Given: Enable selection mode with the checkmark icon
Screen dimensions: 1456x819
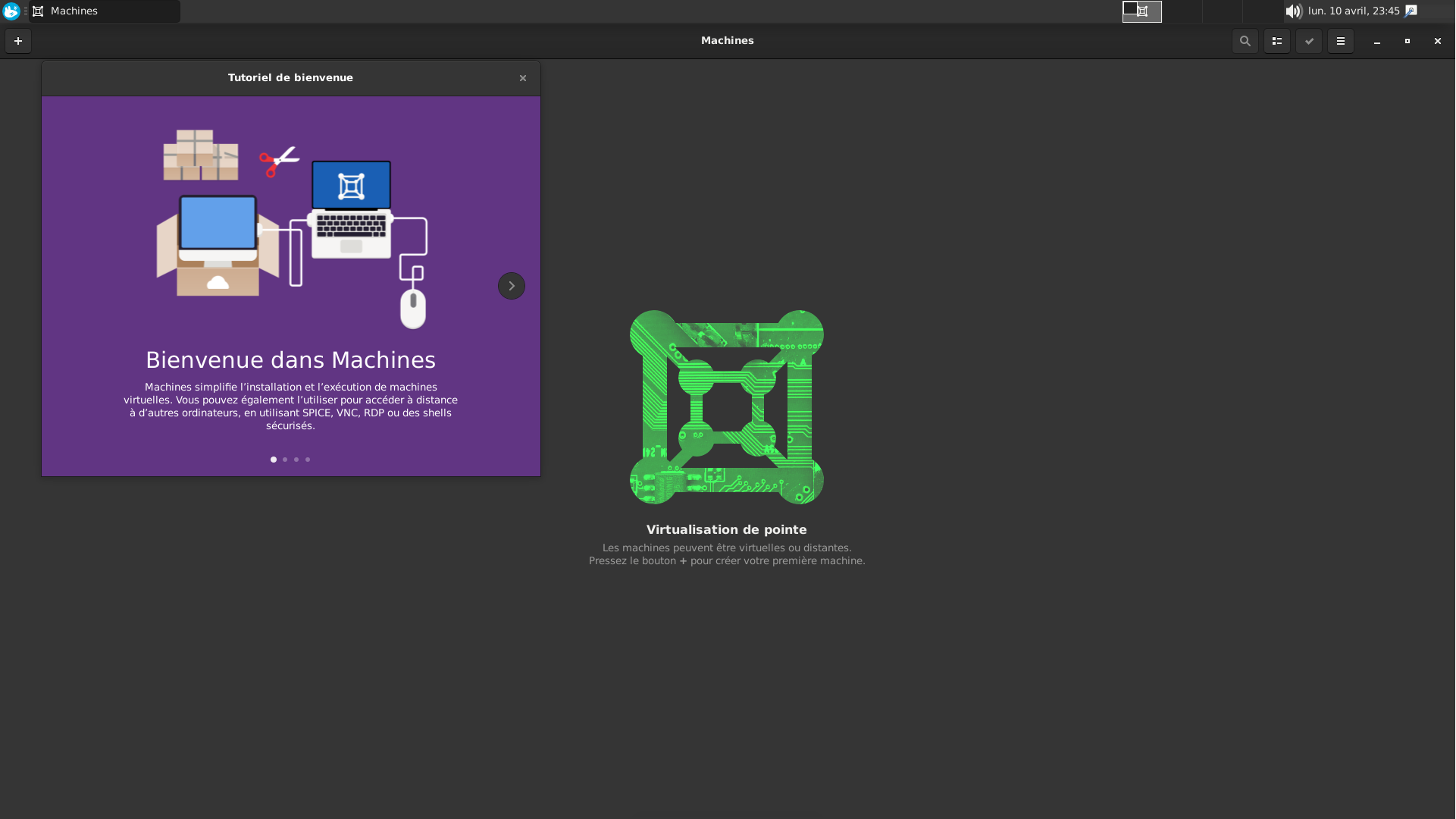Looking at the screenshot, I should point(1308,41).
